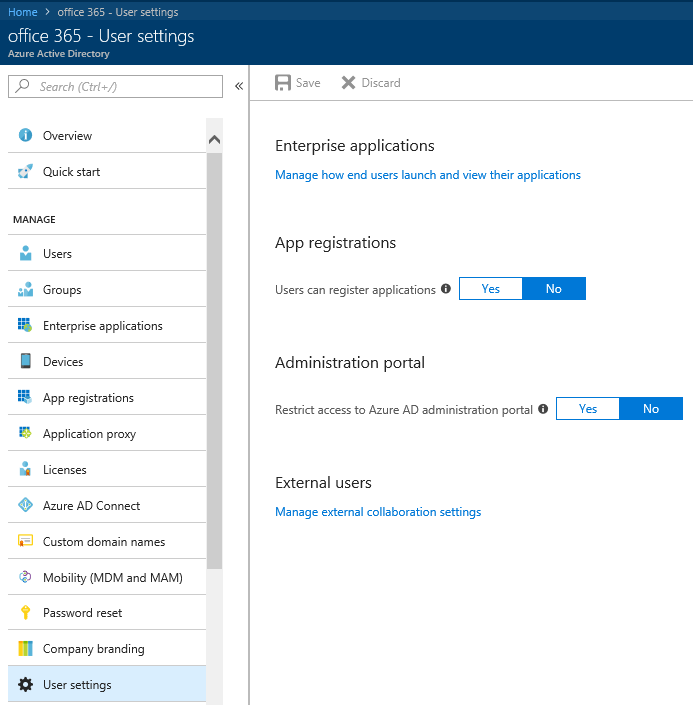Click the Save button label
Viewport: 693px width, 705px height.
(308, 83)
